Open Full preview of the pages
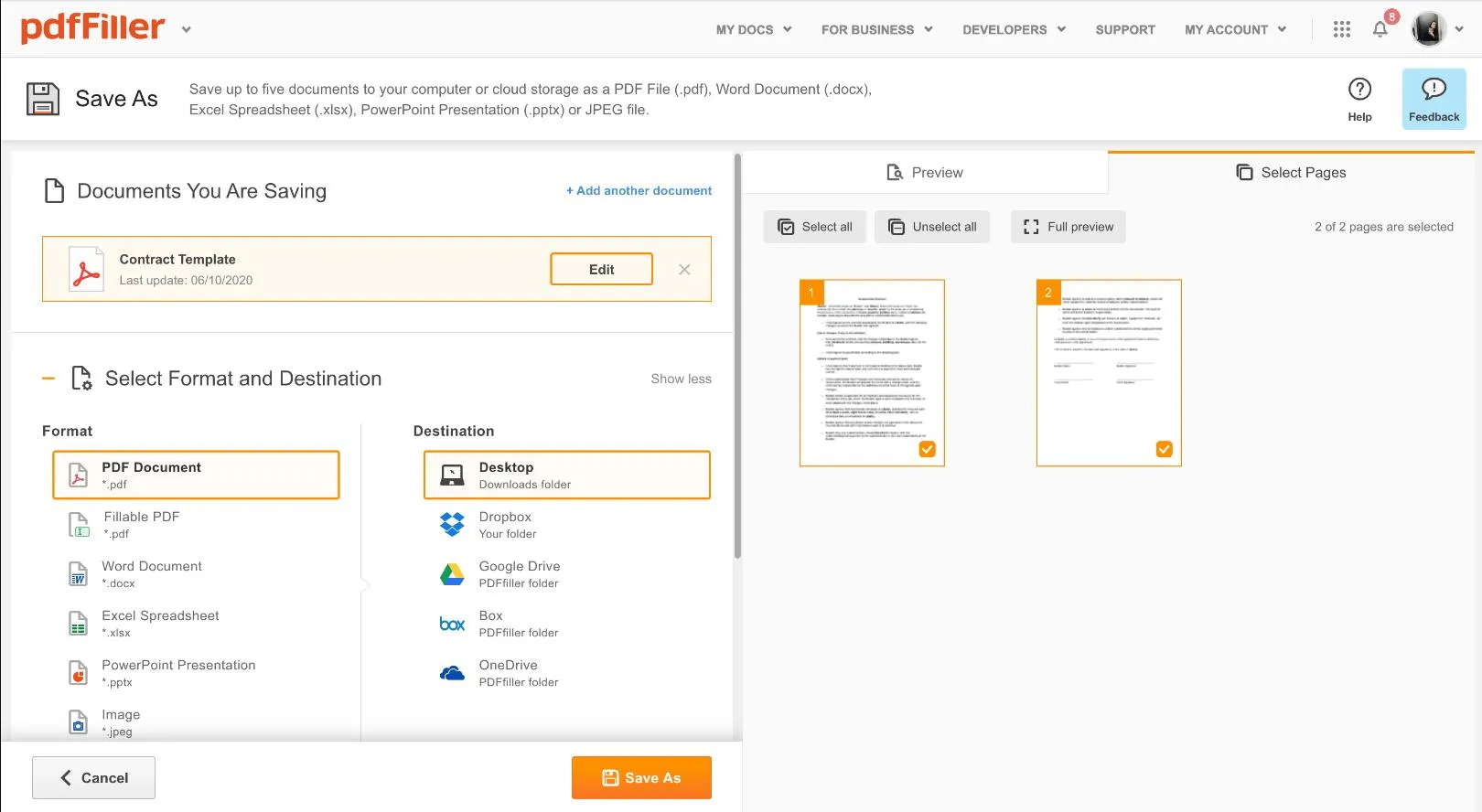This screenshot has height=812, width=1482. (x=1068, y=227)
